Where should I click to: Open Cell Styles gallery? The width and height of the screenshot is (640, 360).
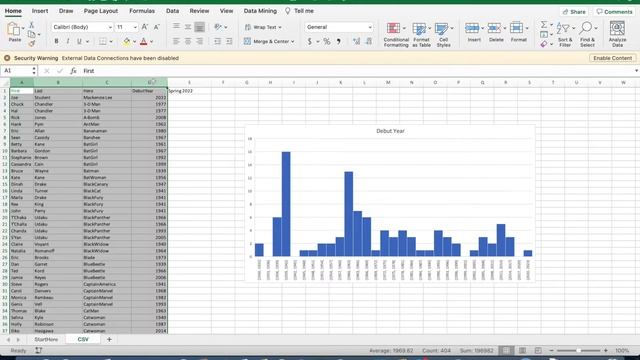pyautogui.click(x=443, y=34)
